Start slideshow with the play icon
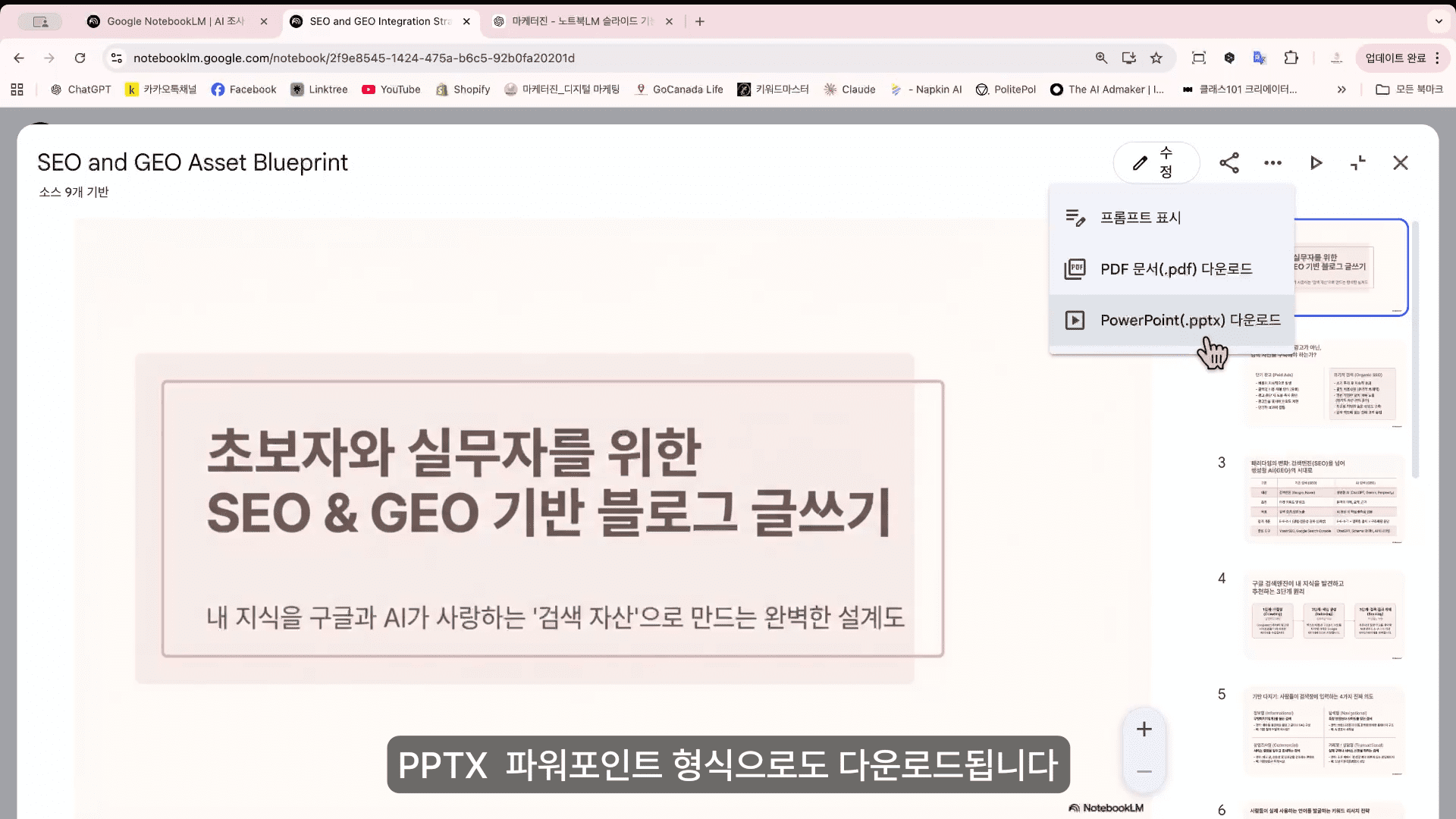 tap(1316, 163)
